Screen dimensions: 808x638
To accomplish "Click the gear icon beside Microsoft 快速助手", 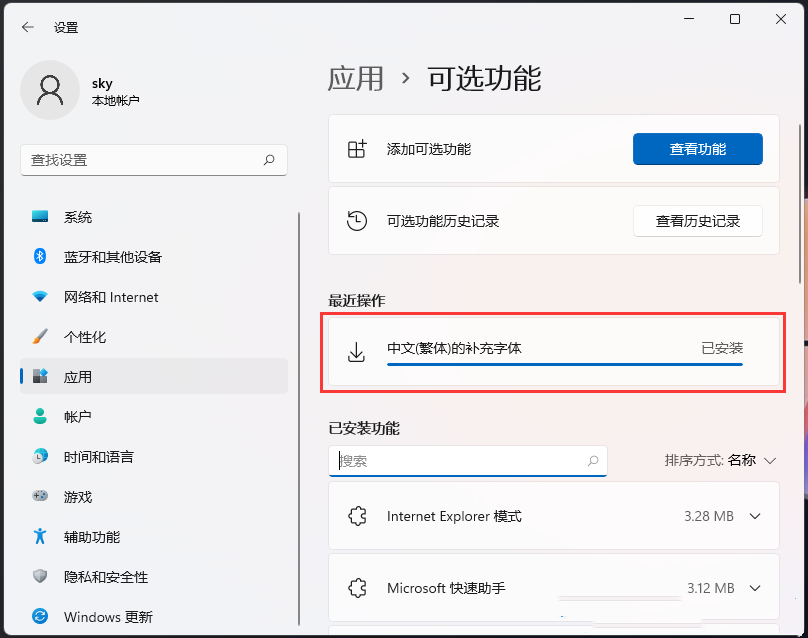I will 357,588.
